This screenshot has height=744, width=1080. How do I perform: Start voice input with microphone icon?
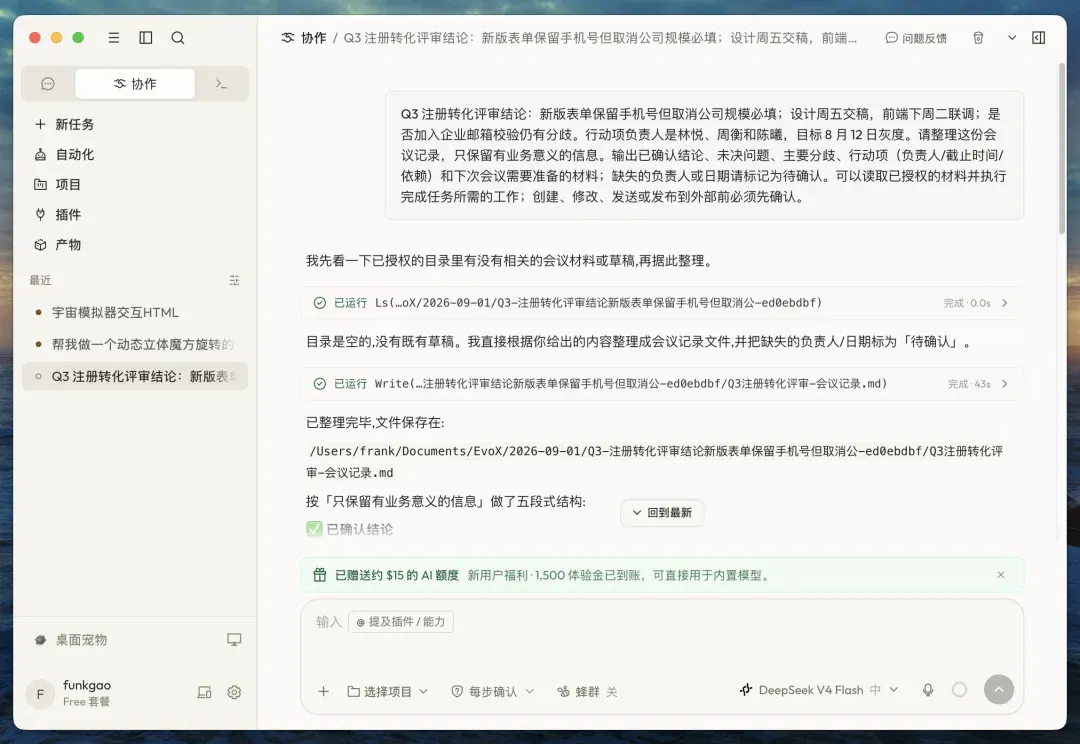[x=928, y=690]
